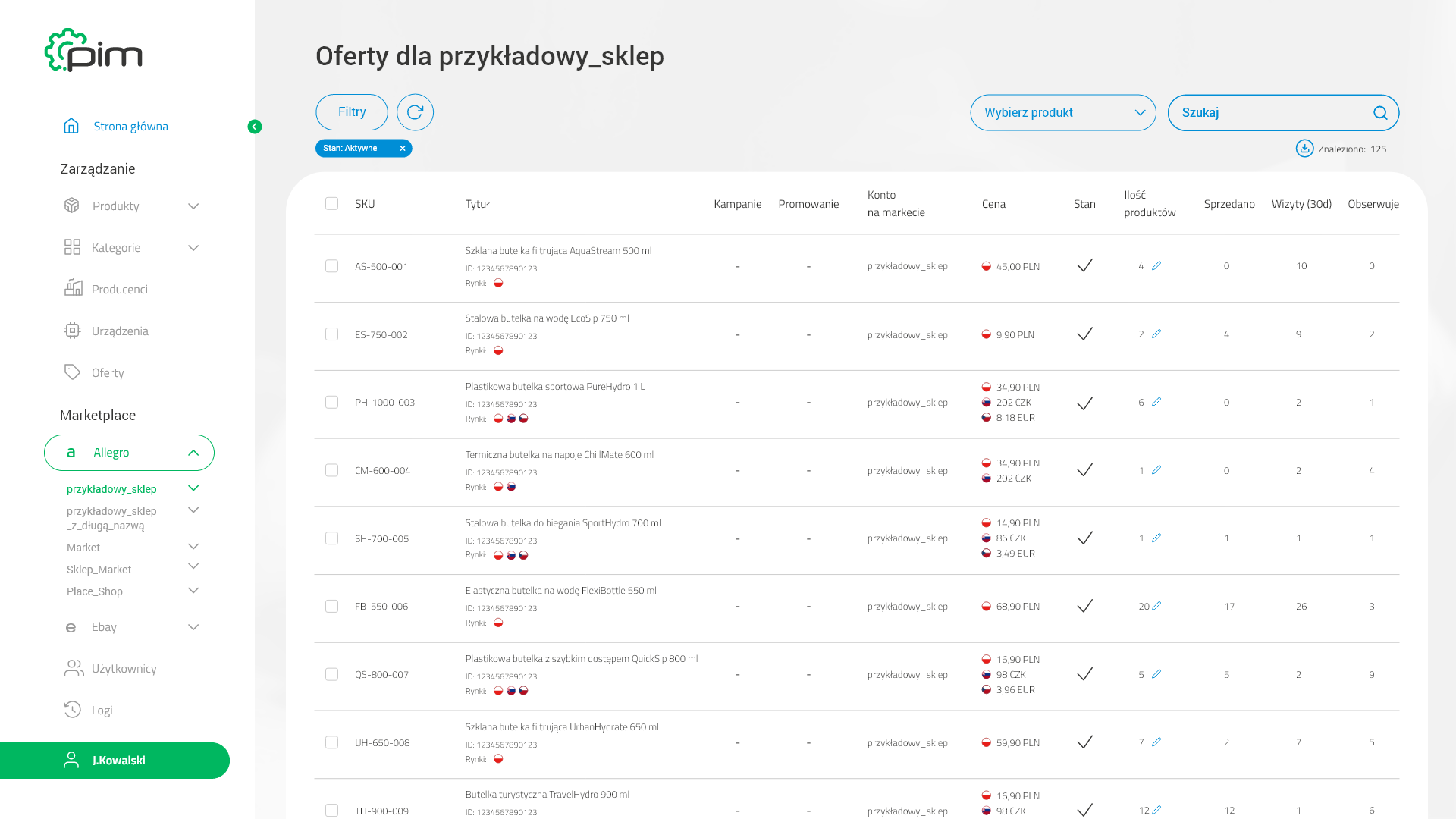1456x819 pixels.
Task: Click the refresh offers icon button
Action: click(x=415, y=112)
